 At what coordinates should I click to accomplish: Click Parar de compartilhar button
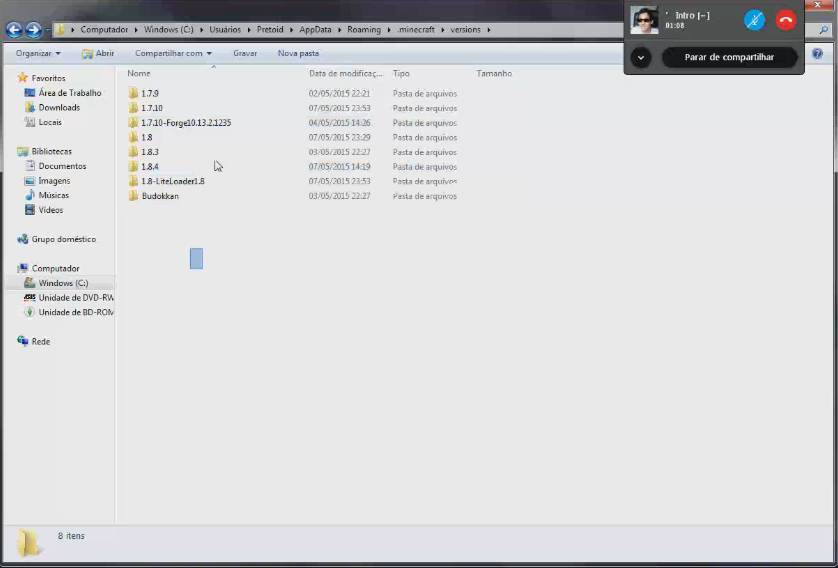click(729, 57)
